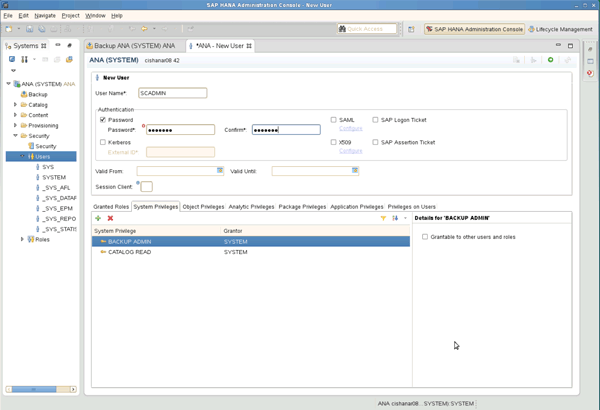The height and width of the screenshot is (410, 600).
Task: Click the Configure link under X509
Action: coord(351,151)
